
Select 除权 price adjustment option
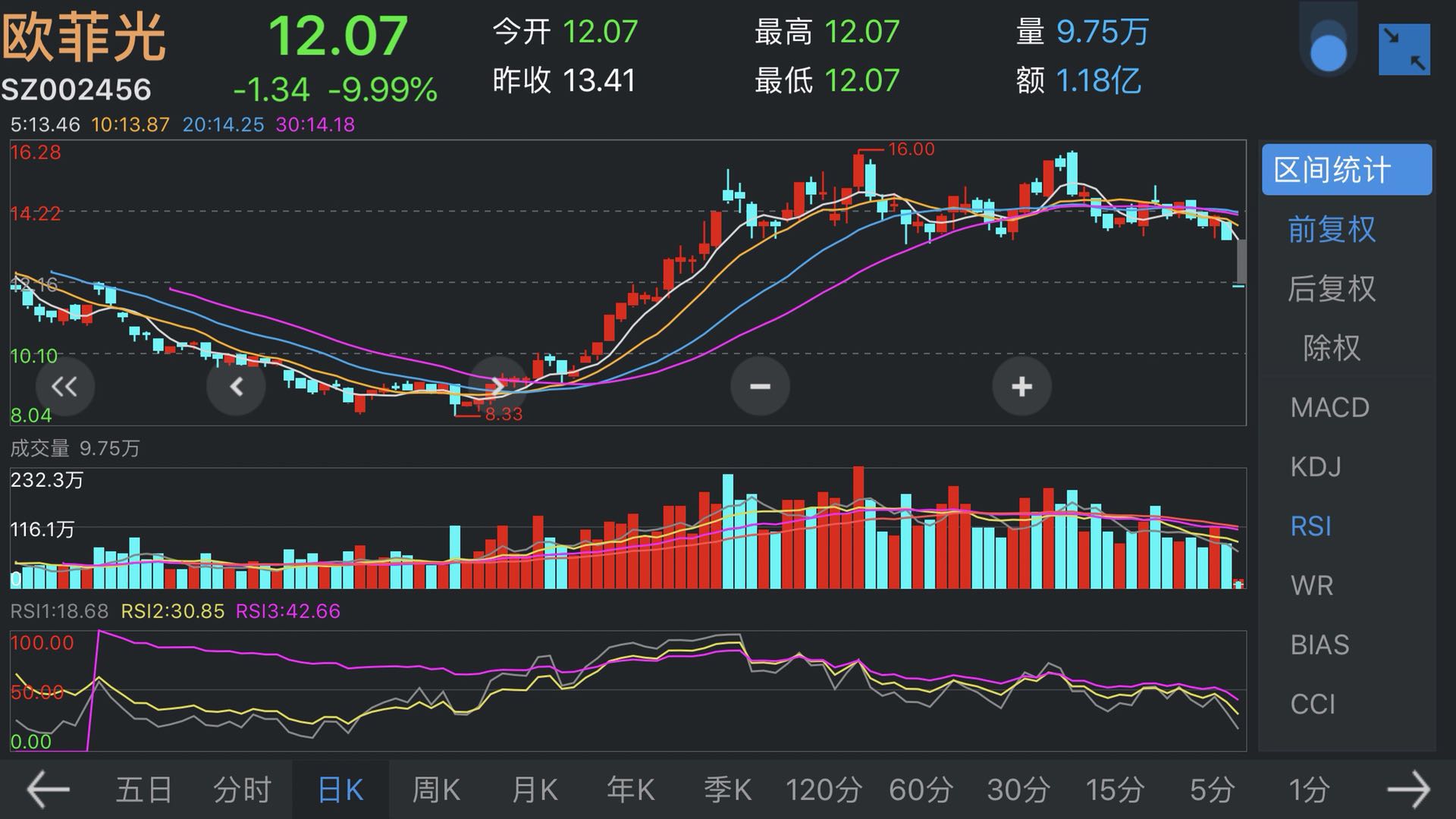click(x=1332, y=348)
